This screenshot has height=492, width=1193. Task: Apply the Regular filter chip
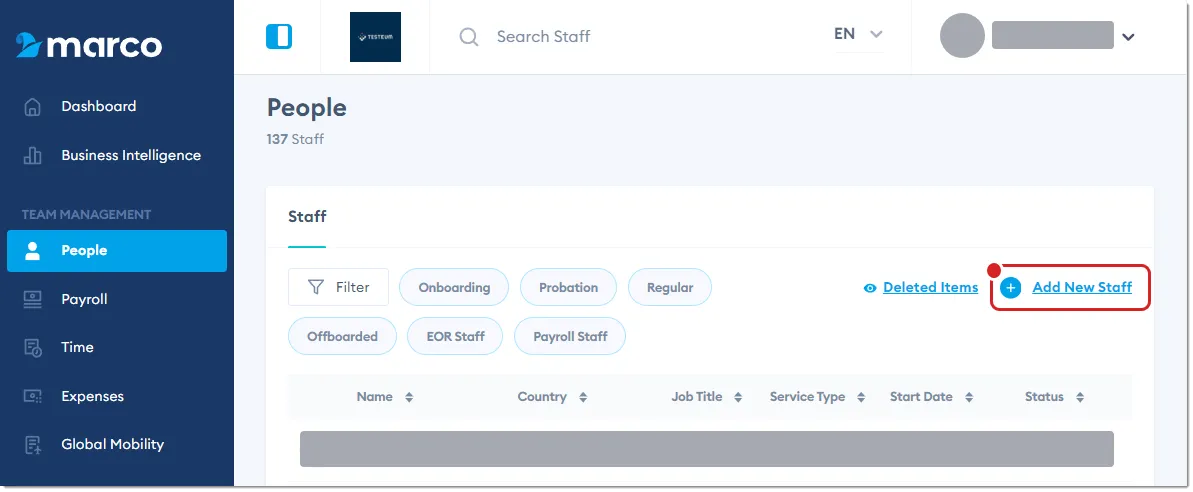click(x=670, y=287)
